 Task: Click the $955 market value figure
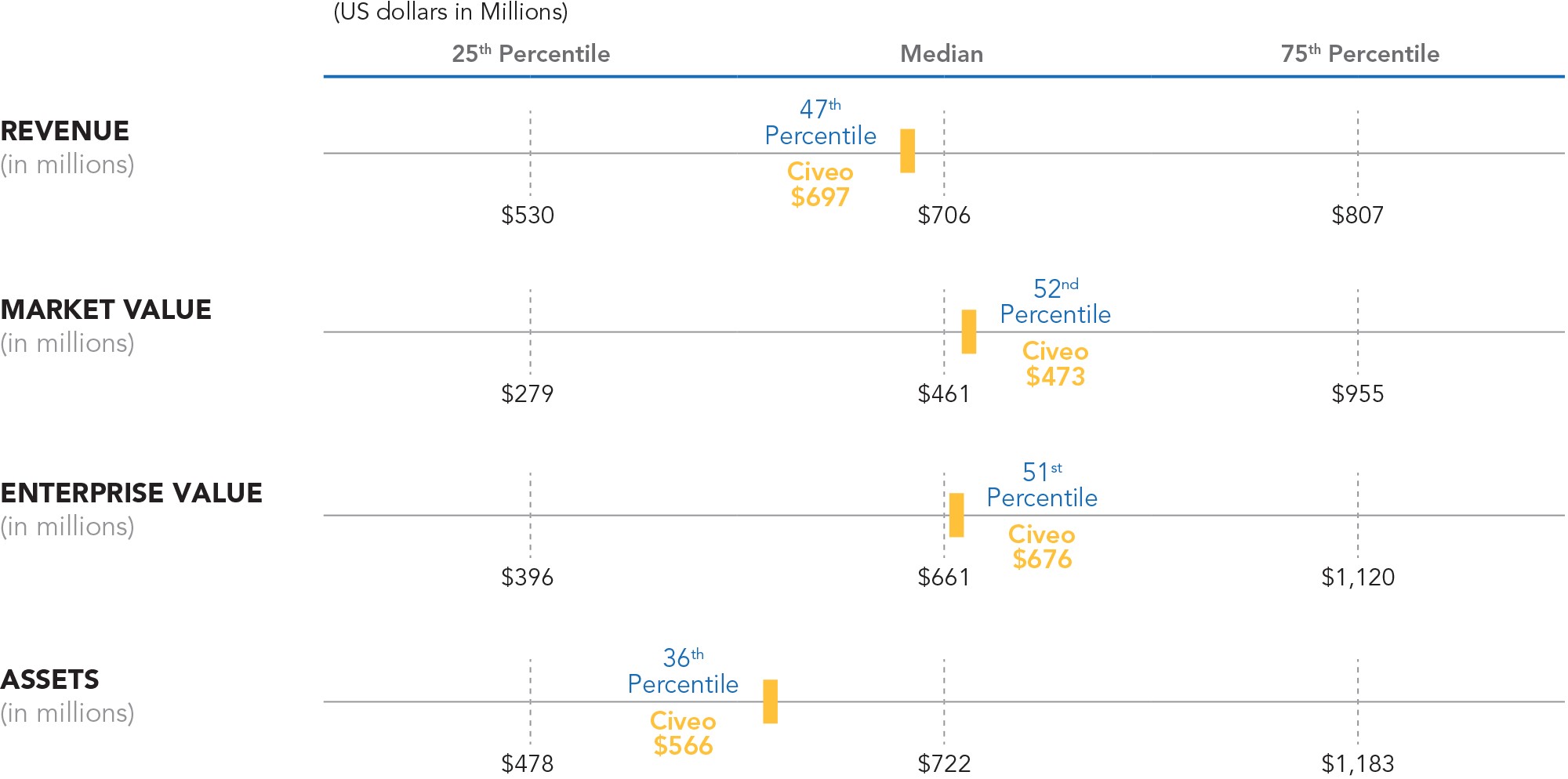pyautogui.click(x=1358, y=393)
